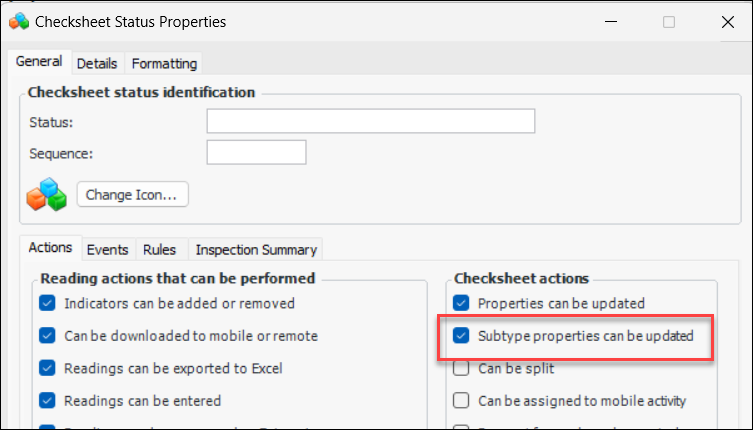
Task: Uncheck Readings can be entered
Action: [x=47, y=401]
